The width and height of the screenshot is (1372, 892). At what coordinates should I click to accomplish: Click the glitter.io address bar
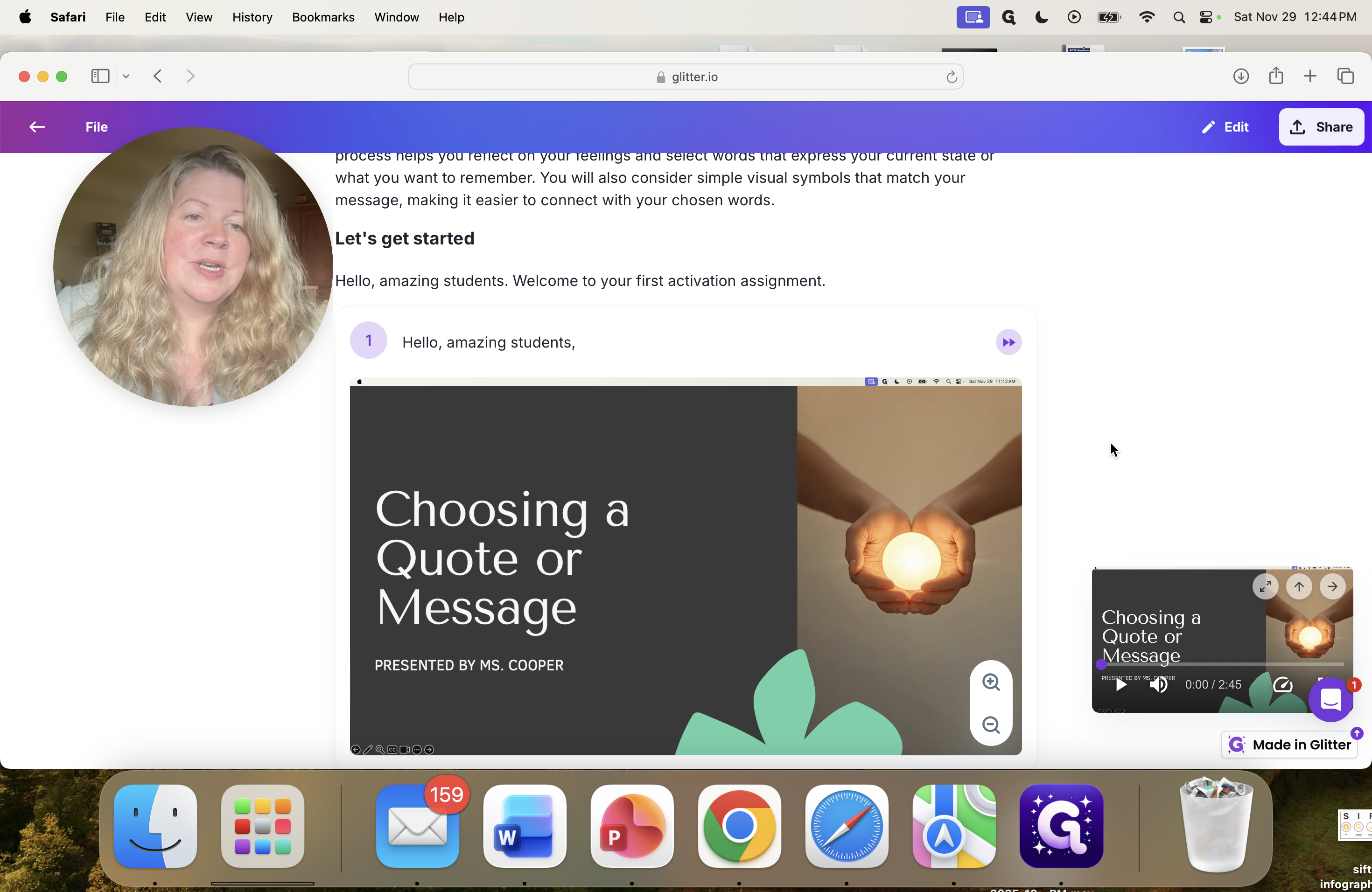686,77
